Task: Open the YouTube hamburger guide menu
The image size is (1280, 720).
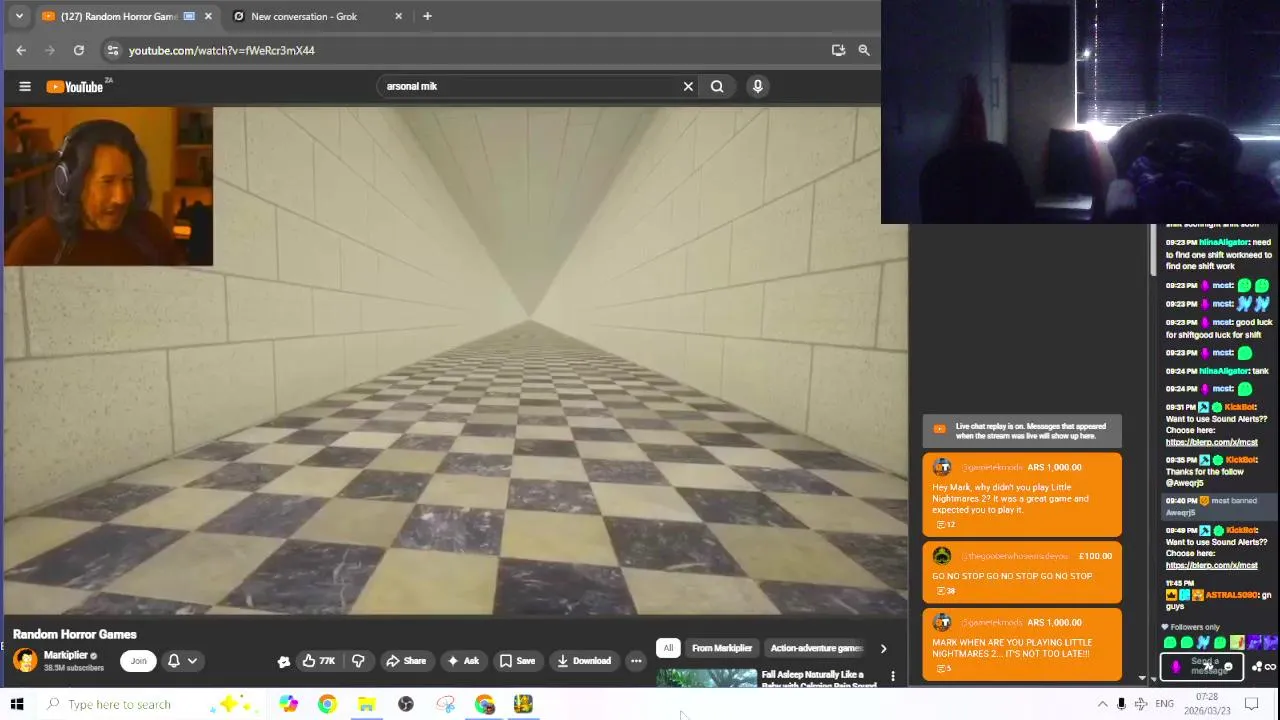Action: 25,86
